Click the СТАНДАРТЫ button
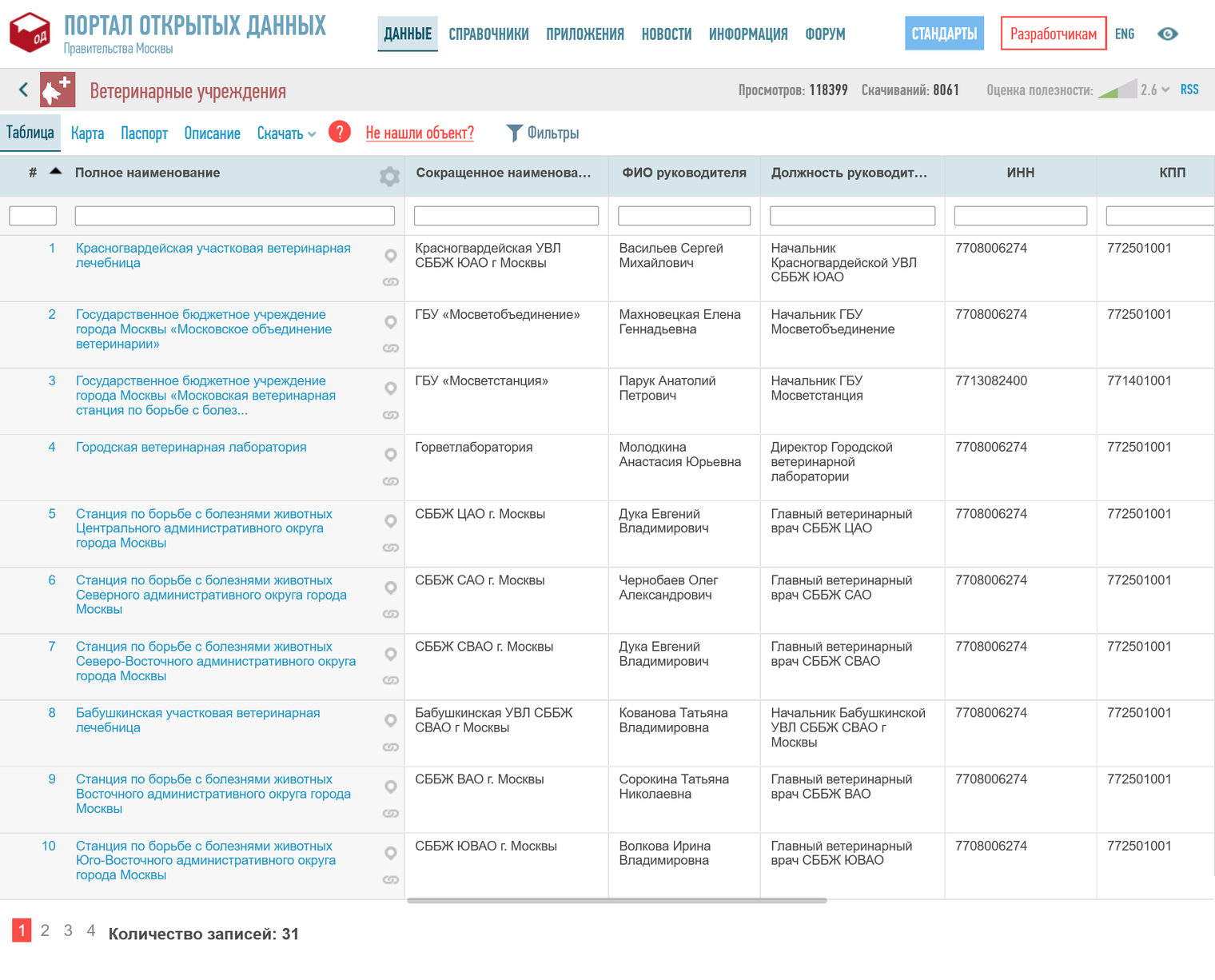This screenshot has width=1215, height=980. (x=944, y=34)
